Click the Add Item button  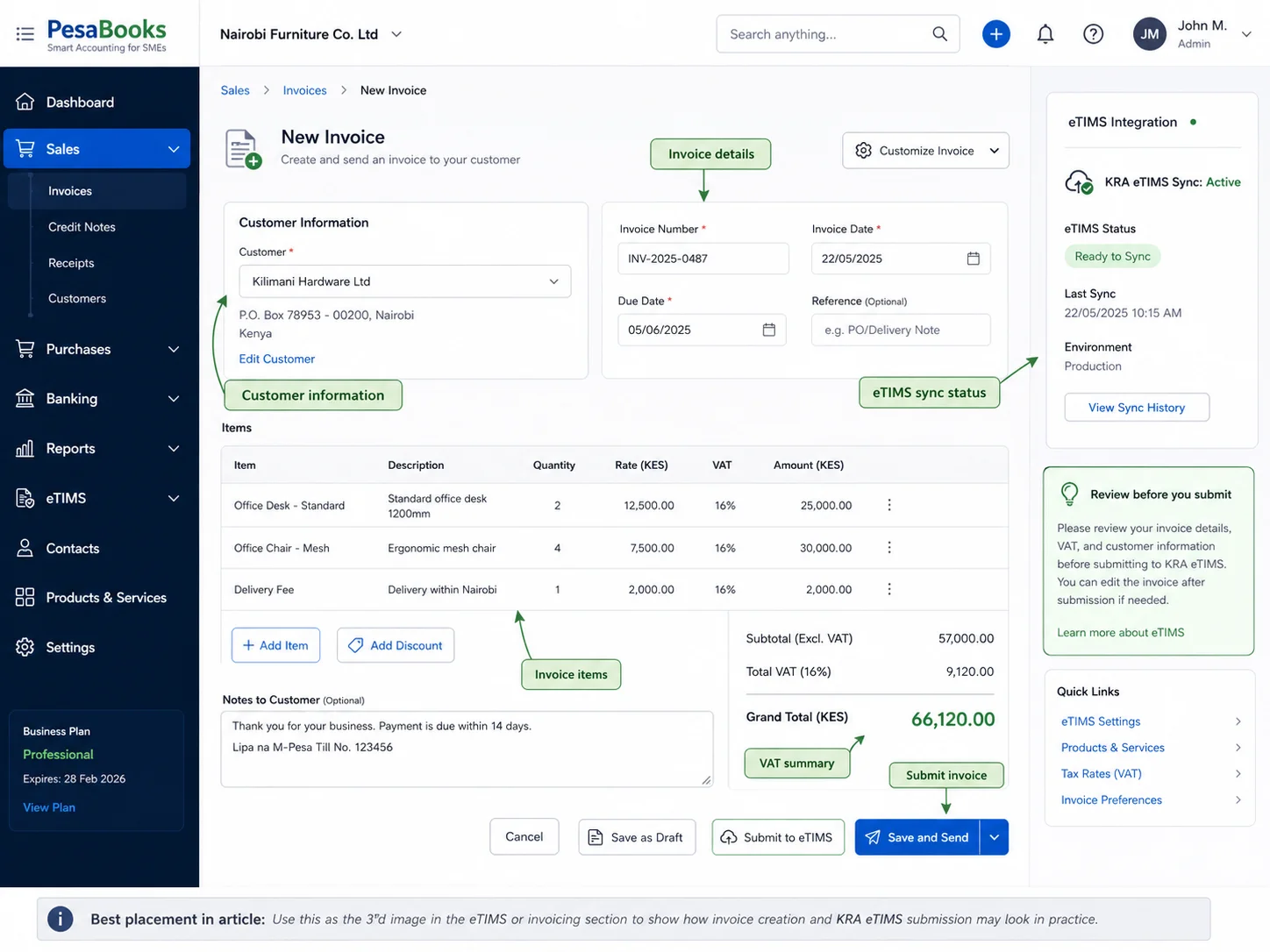point(275,645)
